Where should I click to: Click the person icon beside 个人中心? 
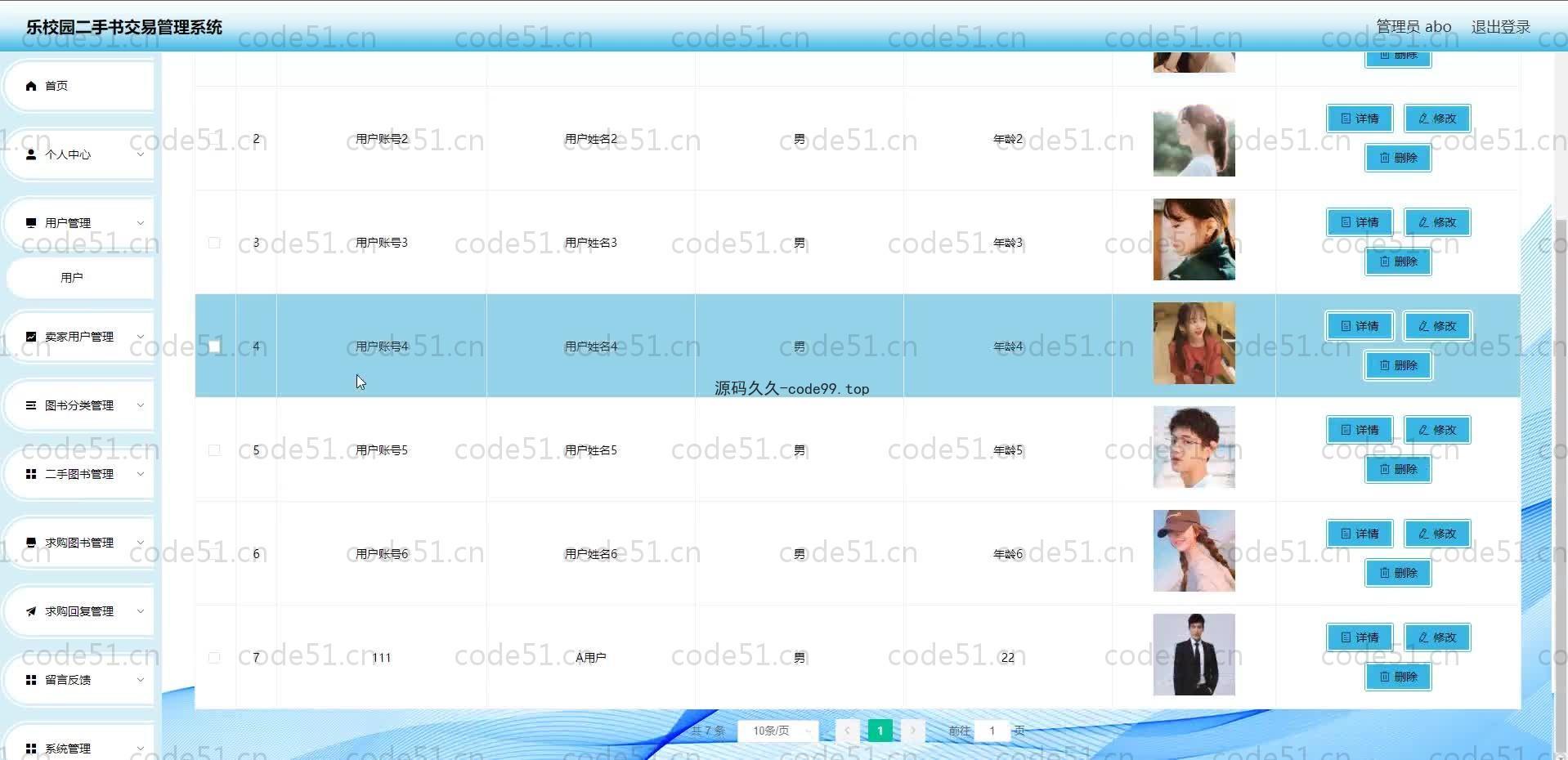31,154
